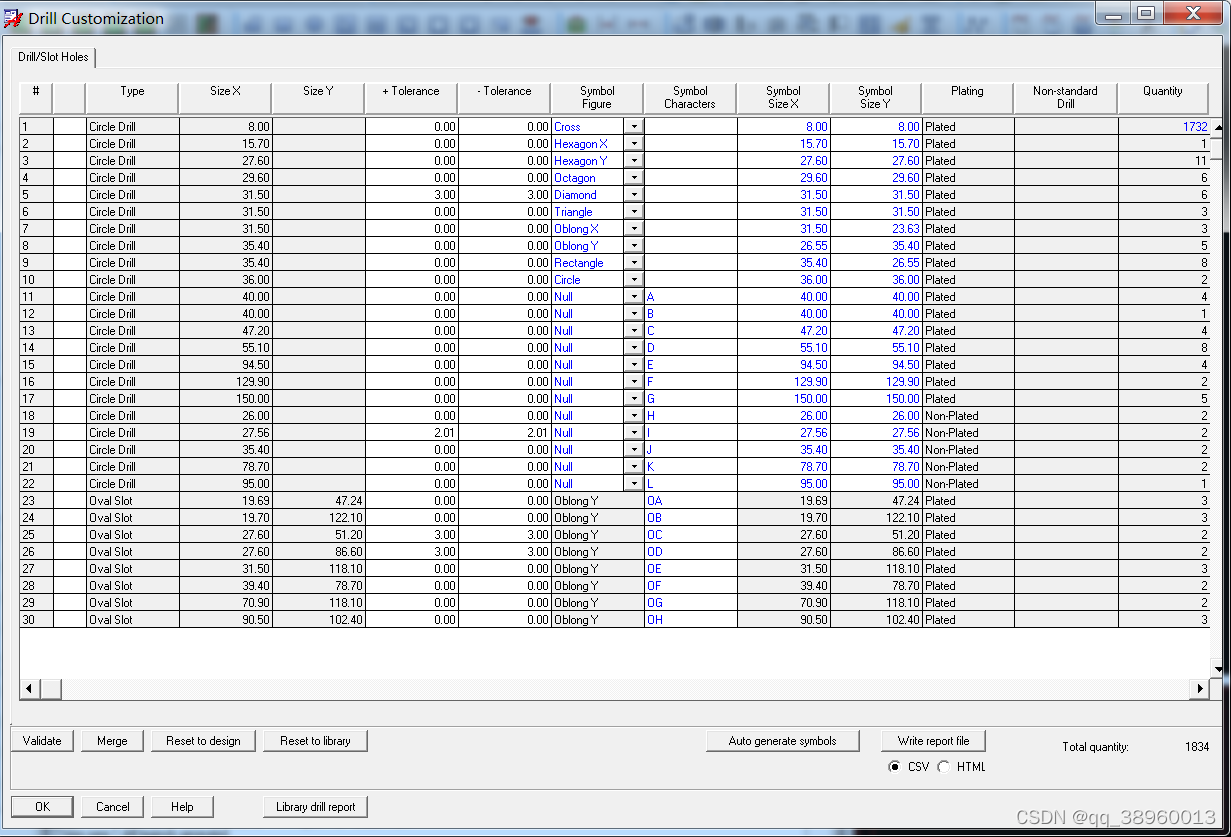Click the Drill Customization title bar icon
Viewport: 1231px width, 837px height.
click(x=14, y=18)
